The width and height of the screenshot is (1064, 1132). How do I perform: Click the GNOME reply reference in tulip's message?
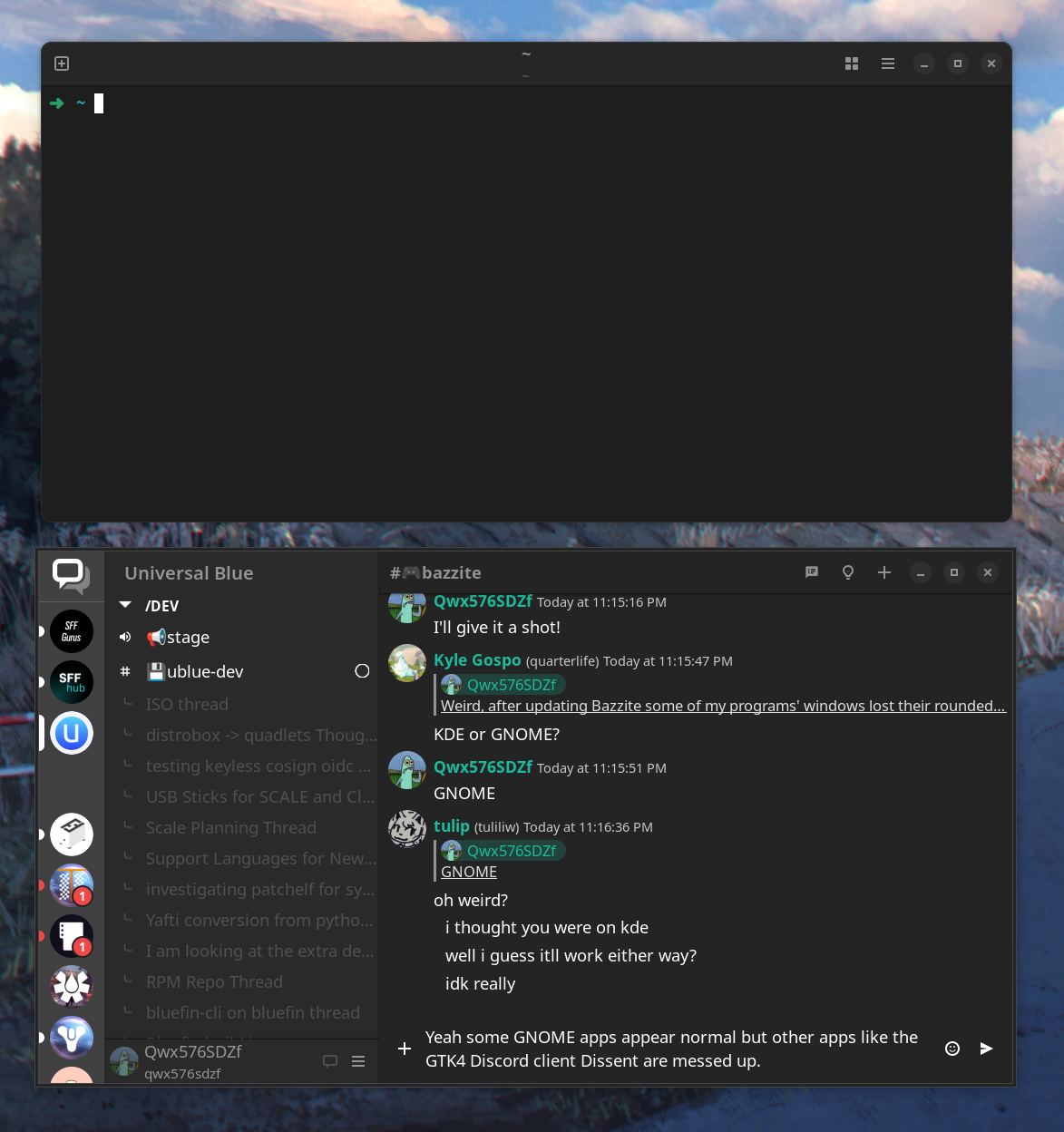(468, 871)
